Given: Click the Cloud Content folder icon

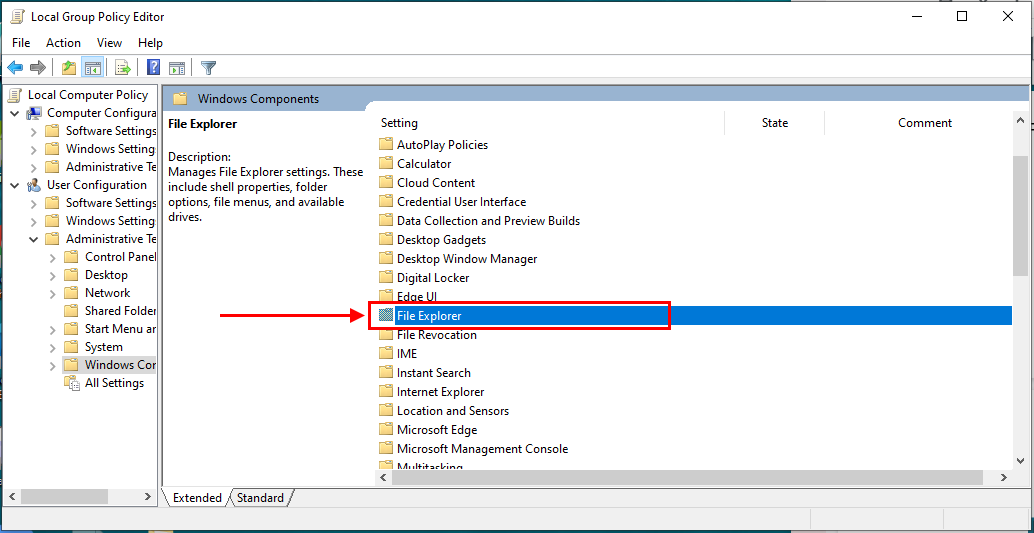Looking at the screenshot, I should click(x=386, y=183).
